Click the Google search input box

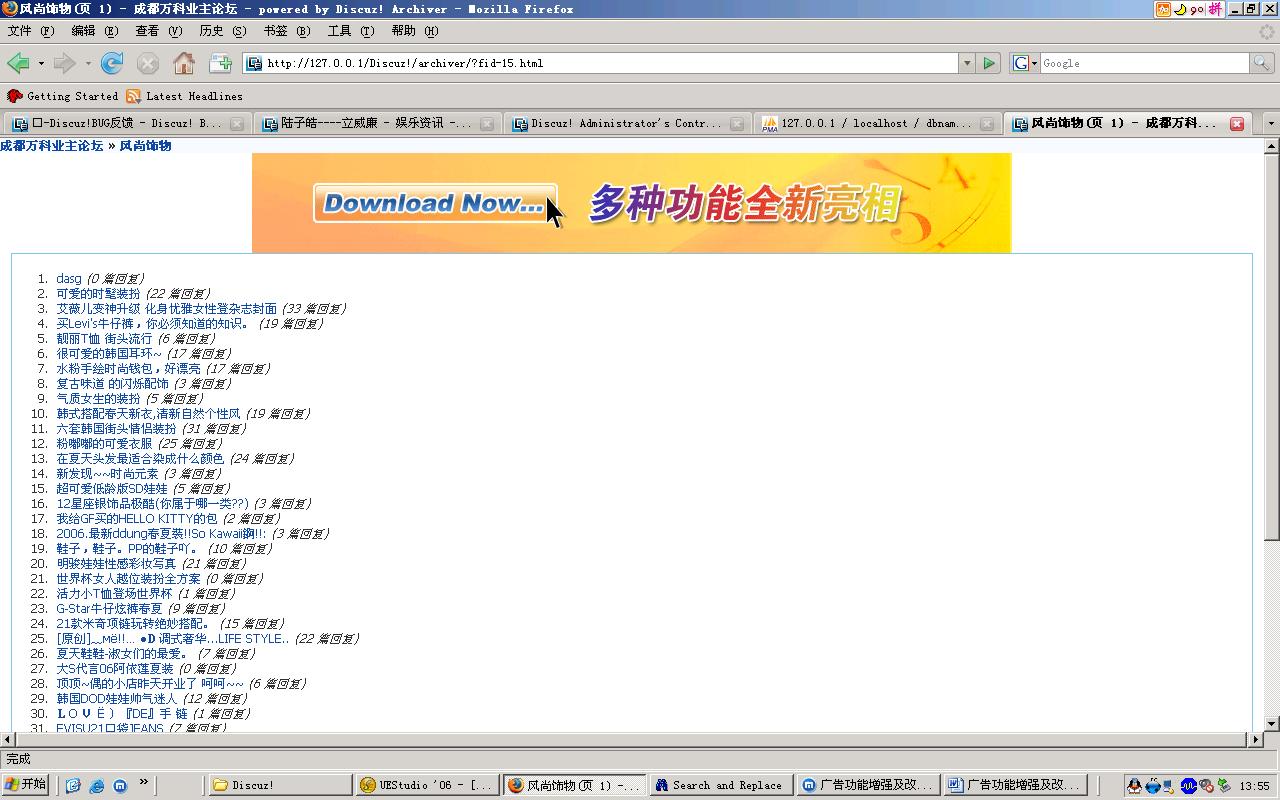1145,63
